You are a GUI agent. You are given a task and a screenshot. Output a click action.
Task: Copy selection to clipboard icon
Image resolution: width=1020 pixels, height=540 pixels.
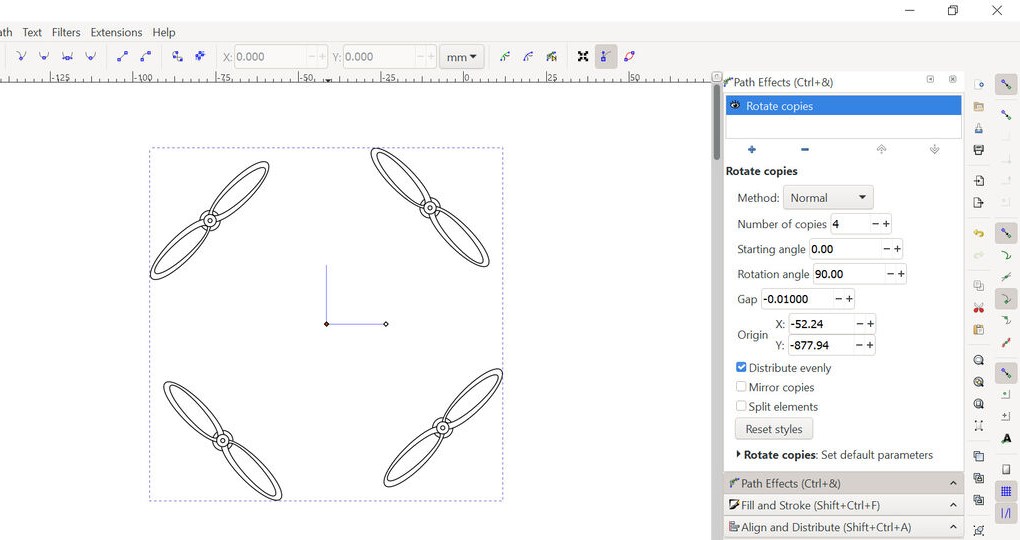[978, 286]
